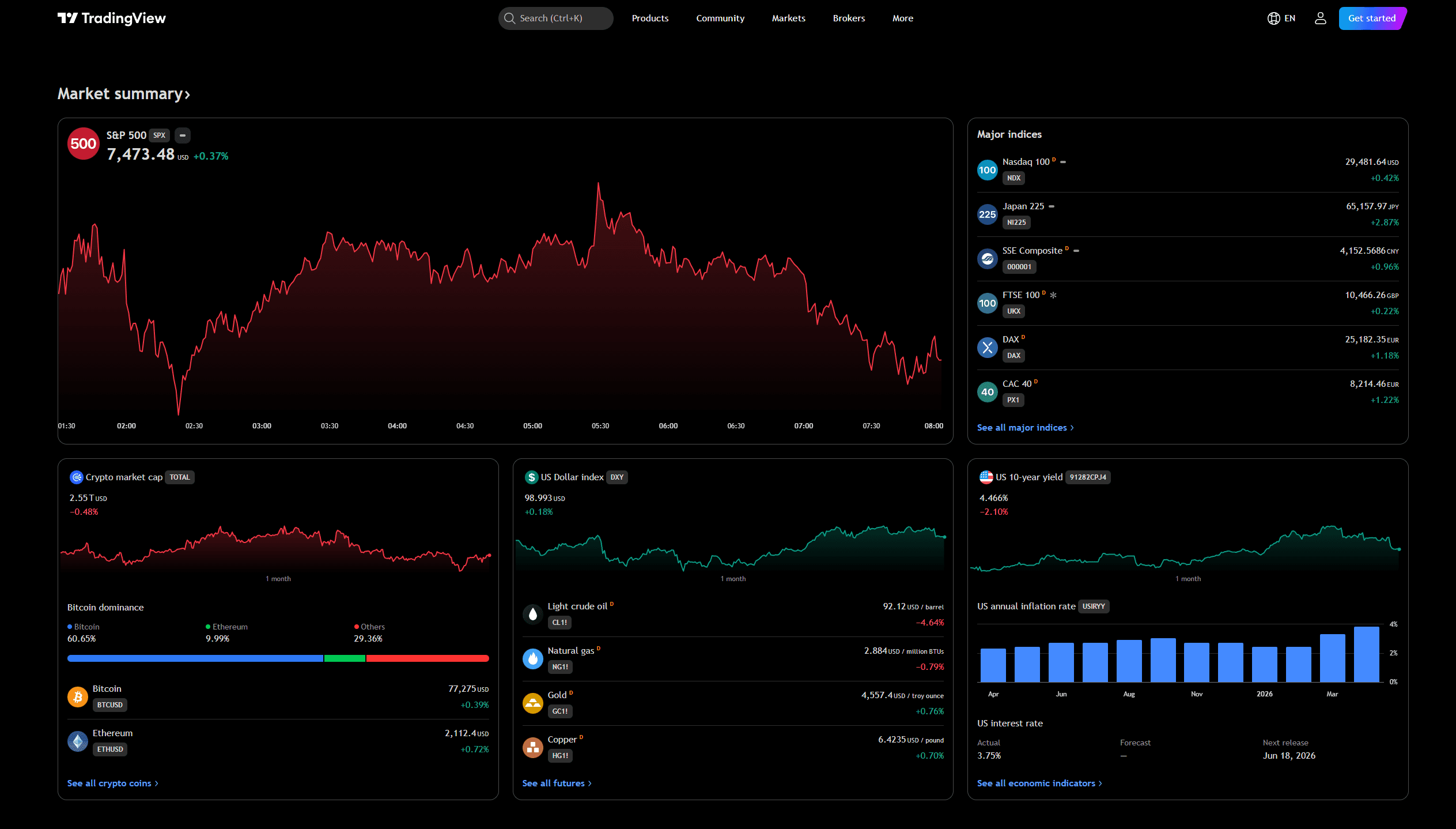This screenshot has height=829, width=1456.
Task: Open the Brokers menu
Action: [849, 18]
